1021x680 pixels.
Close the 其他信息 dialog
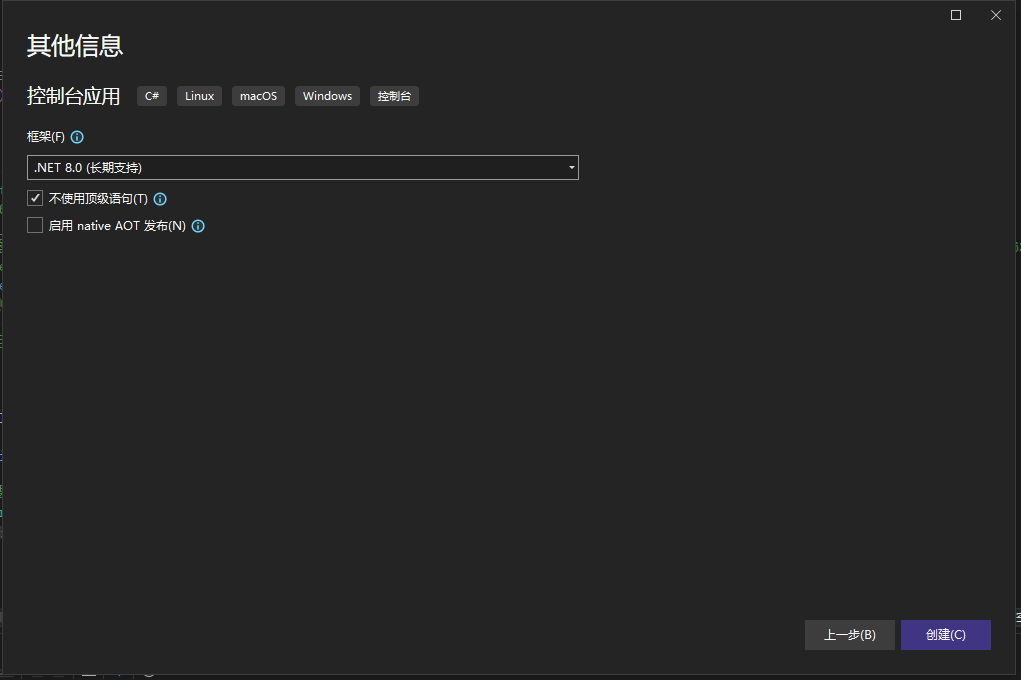(996, 15)
